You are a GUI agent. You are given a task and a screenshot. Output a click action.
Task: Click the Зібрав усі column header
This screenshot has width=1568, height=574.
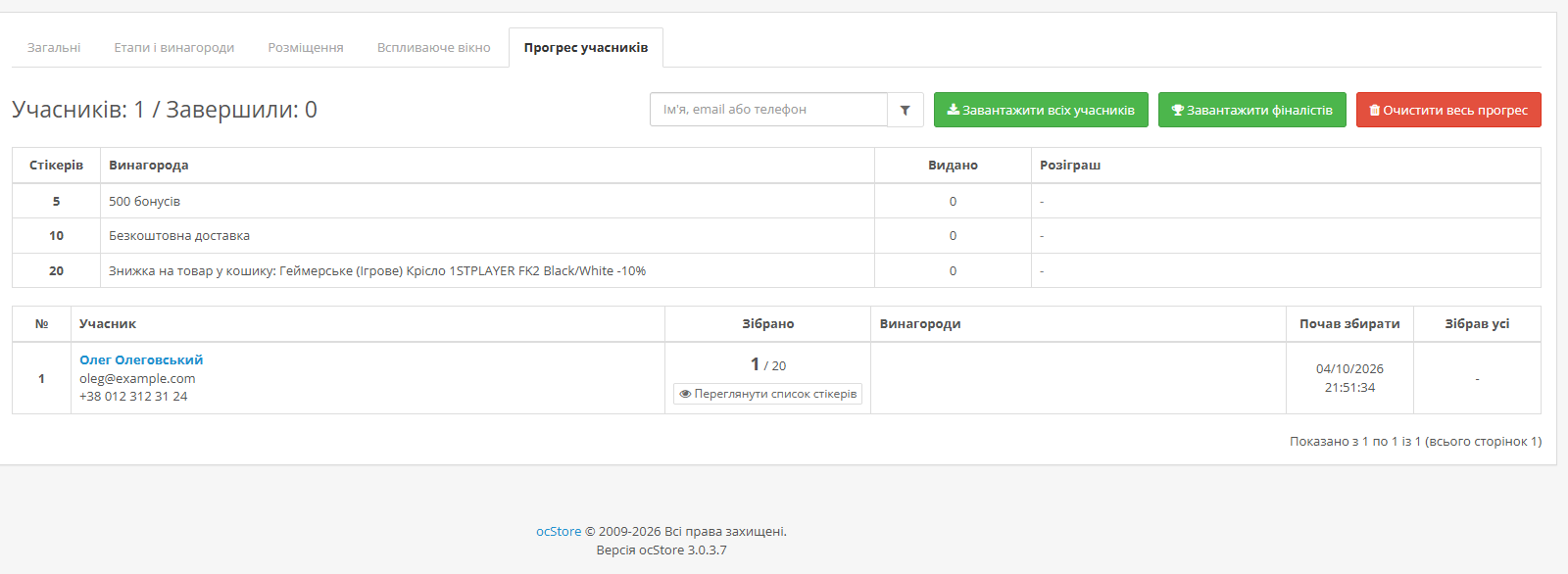click(1477, 323)
